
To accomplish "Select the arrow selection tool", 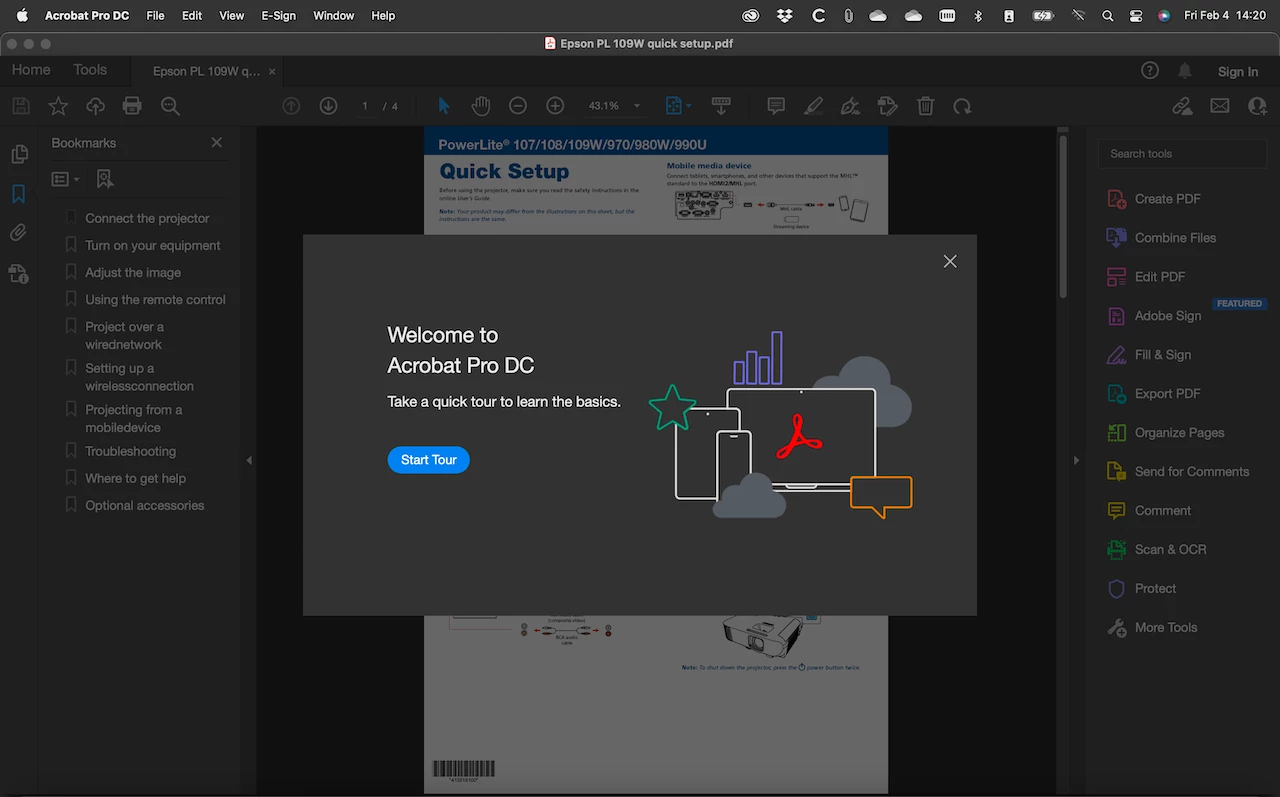I will [x=444, y=106].
